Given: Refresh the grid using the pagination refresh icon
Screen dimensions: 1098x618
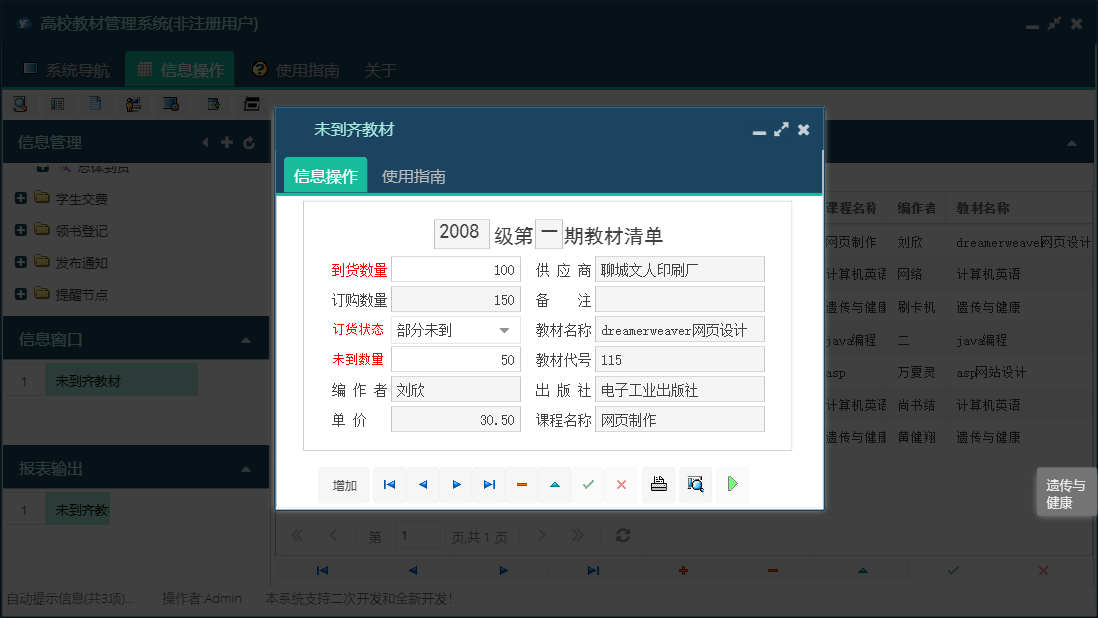Looking at the screenshot, I should click(622, 535).
